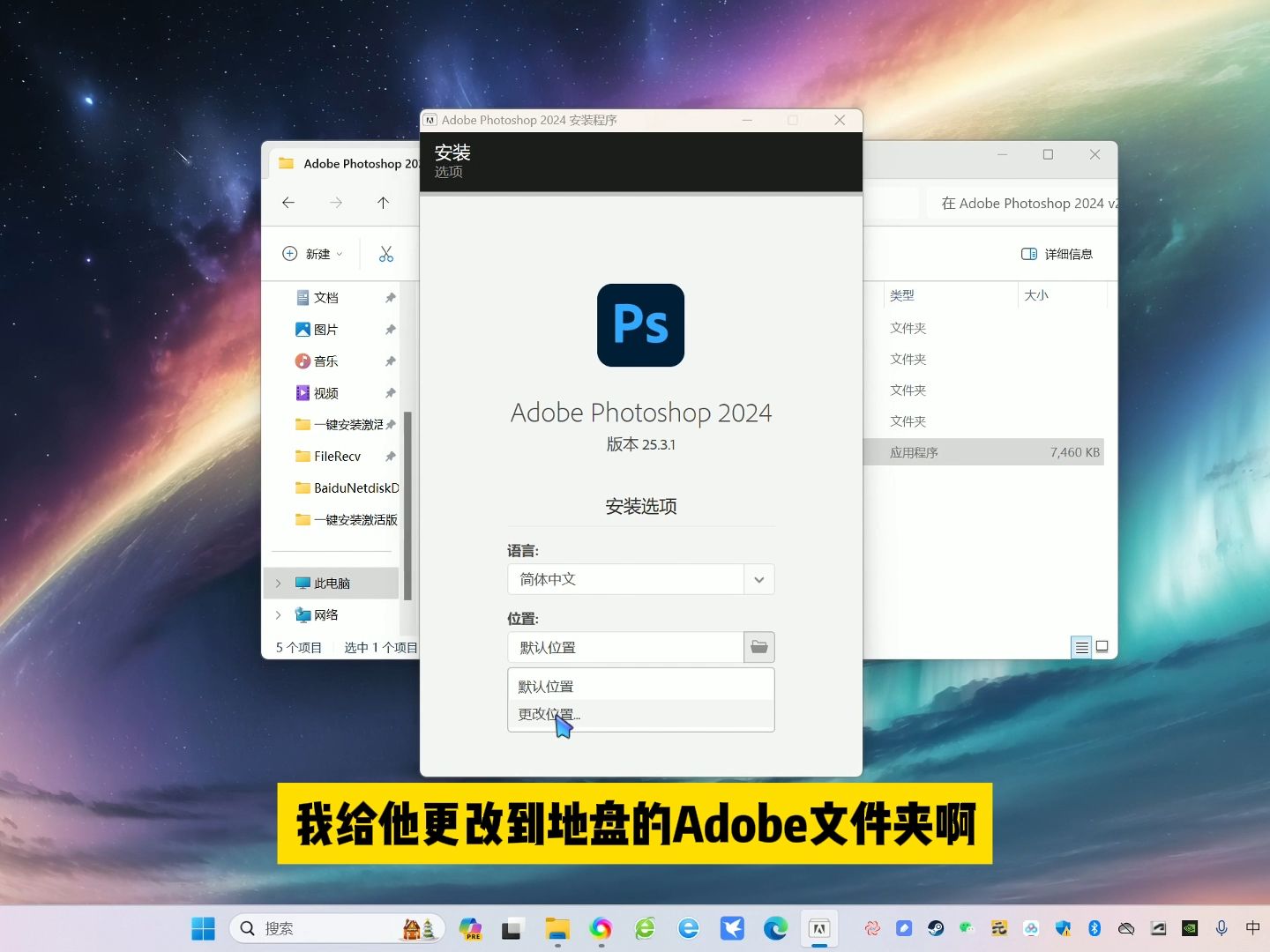Go back in the Explorer window

(288, 203)
